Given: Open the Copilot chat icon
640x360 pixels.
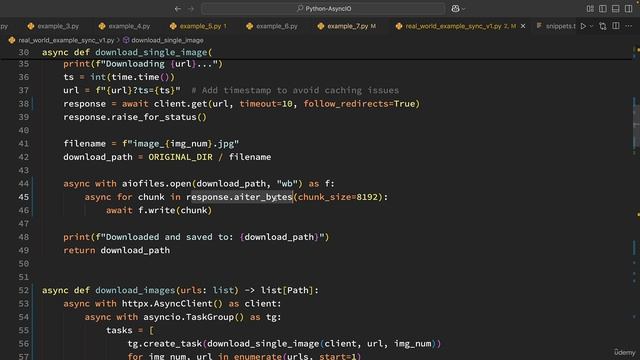Looking at the screenshot, I should (455, 9).
